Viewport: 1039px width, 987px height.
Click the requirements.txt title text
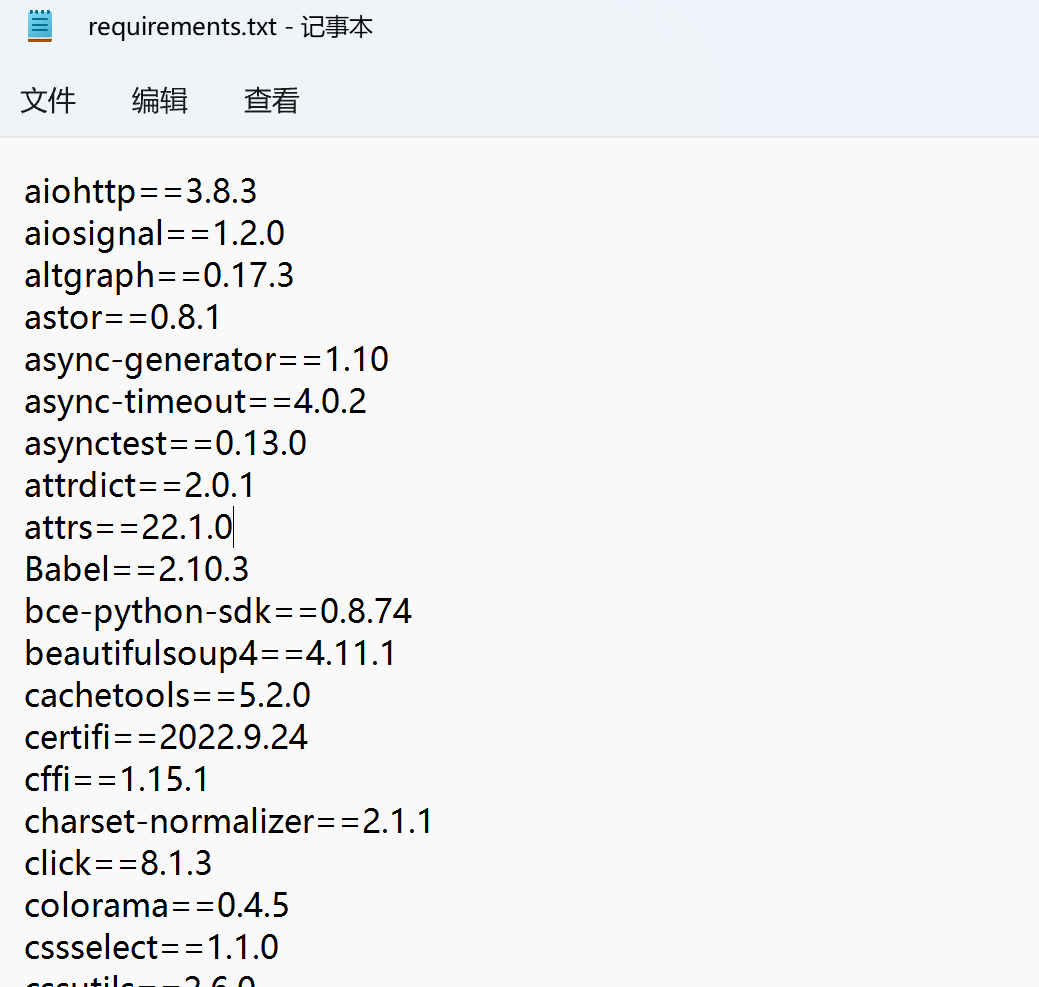230,26
